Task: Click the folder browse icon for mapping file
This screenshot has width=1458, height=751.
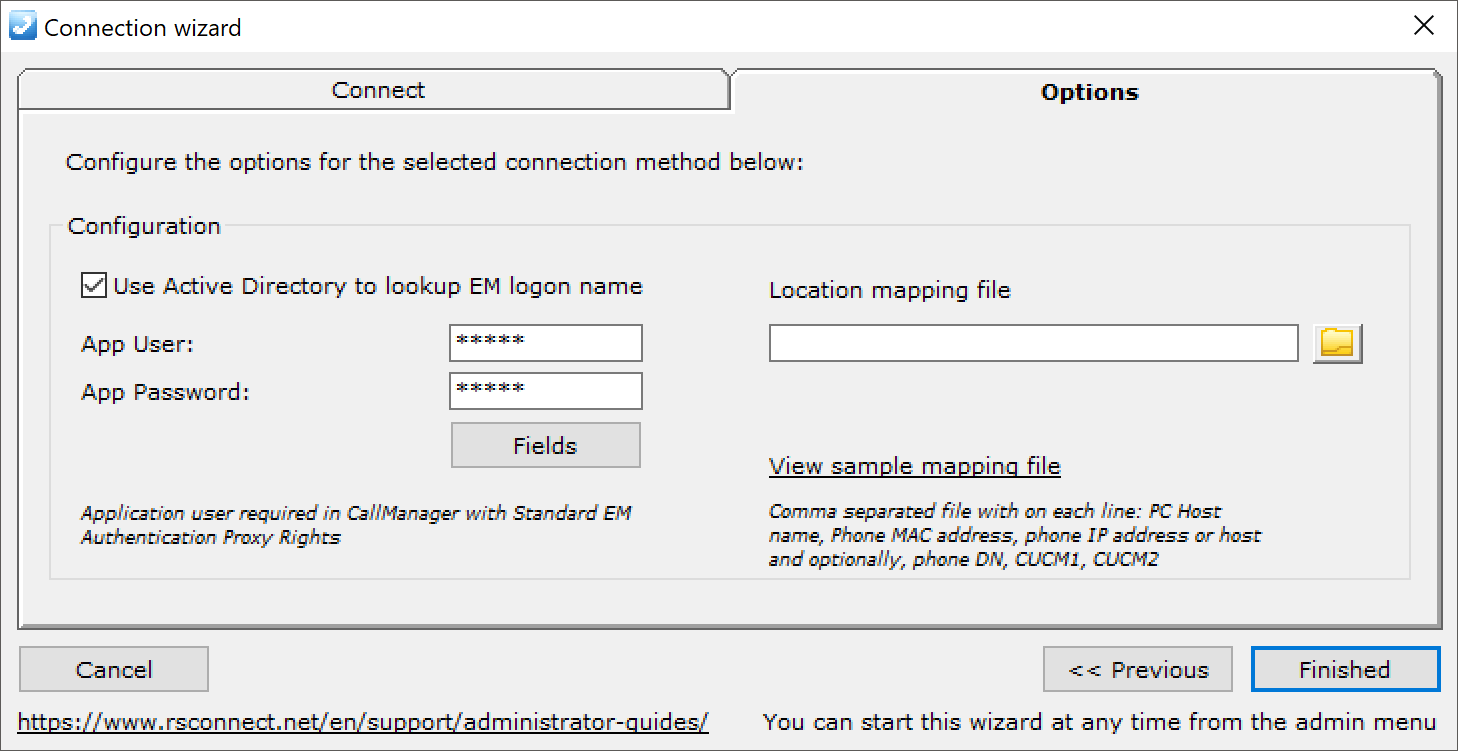Action: [1338, 343]
